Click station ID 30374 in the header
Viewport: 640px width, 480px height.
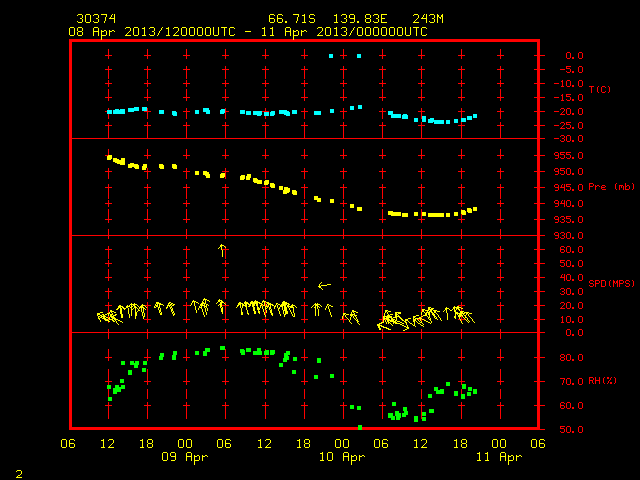click(96, 19)
